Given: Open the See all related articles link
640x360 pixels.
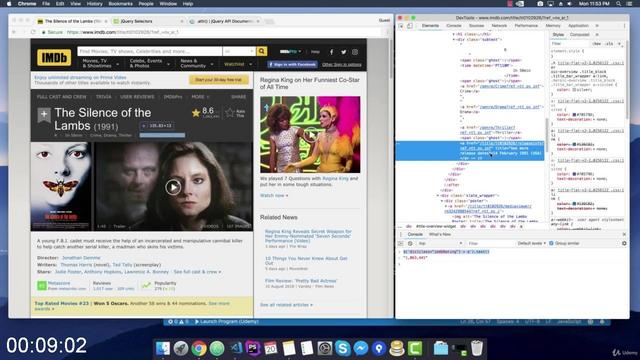Looking at the screenshot, I should (286, 305).
